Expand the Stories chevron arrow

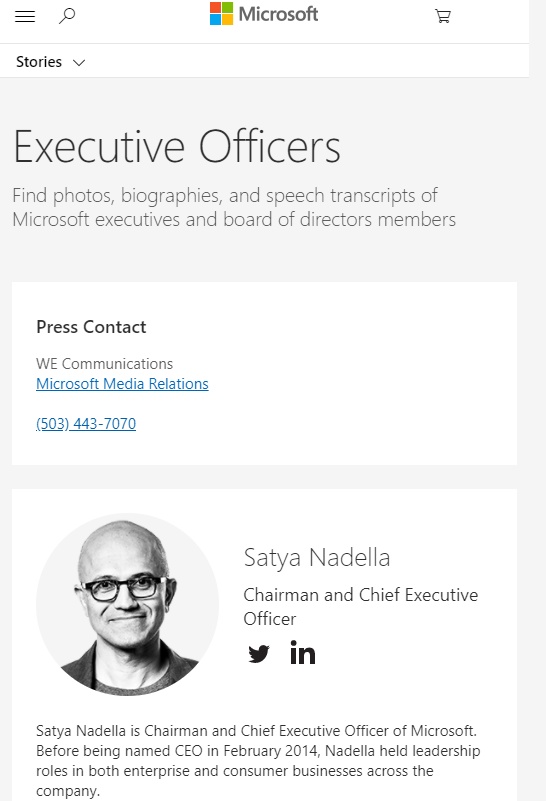[x=79, y=63]
